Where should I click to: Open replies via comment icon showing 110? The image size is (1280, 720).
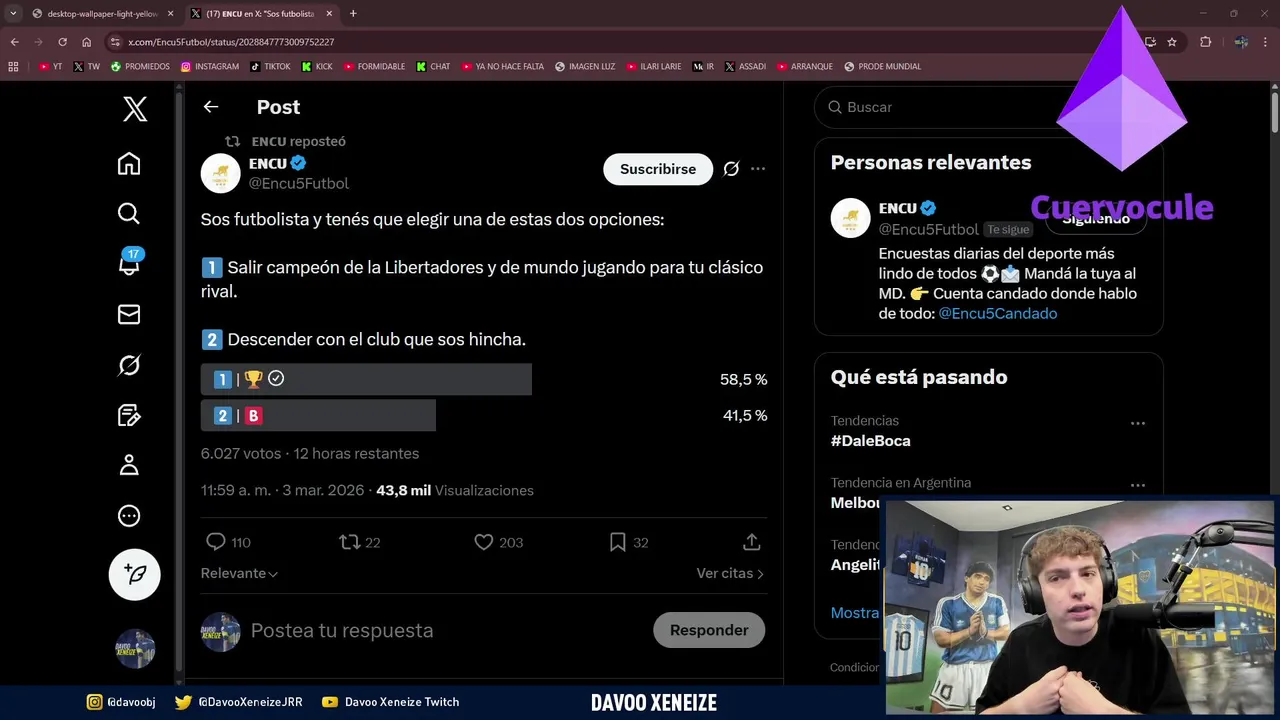(x=228, y=542)
